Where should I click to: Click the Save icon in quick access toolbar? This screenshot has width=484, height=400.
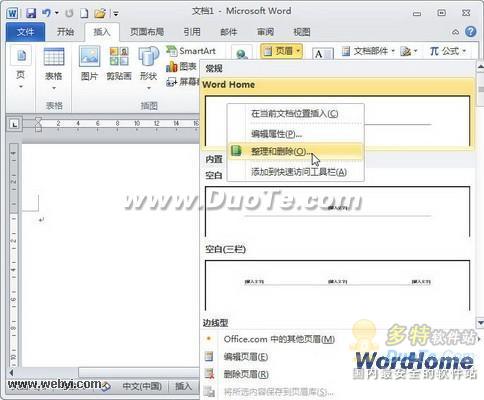[x=31, y=13]
